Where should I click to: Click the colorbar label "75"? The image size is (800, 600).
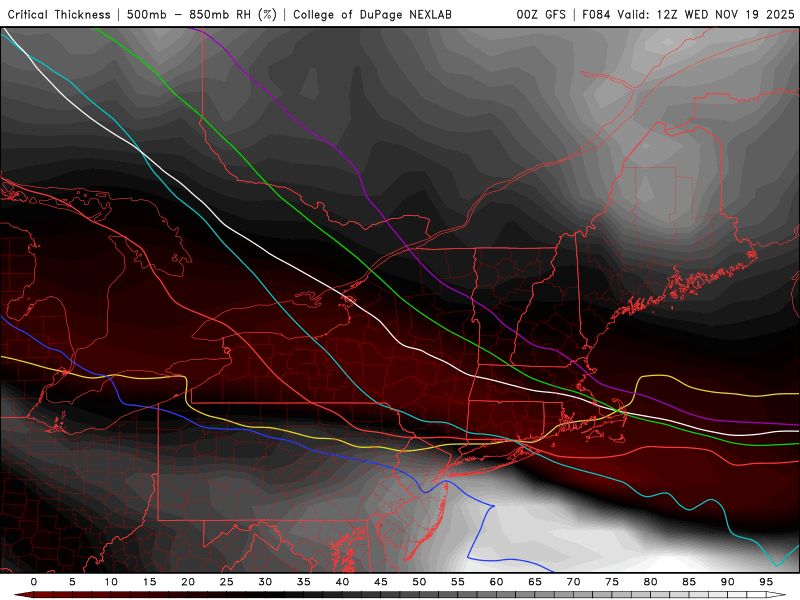pos(612,582)
